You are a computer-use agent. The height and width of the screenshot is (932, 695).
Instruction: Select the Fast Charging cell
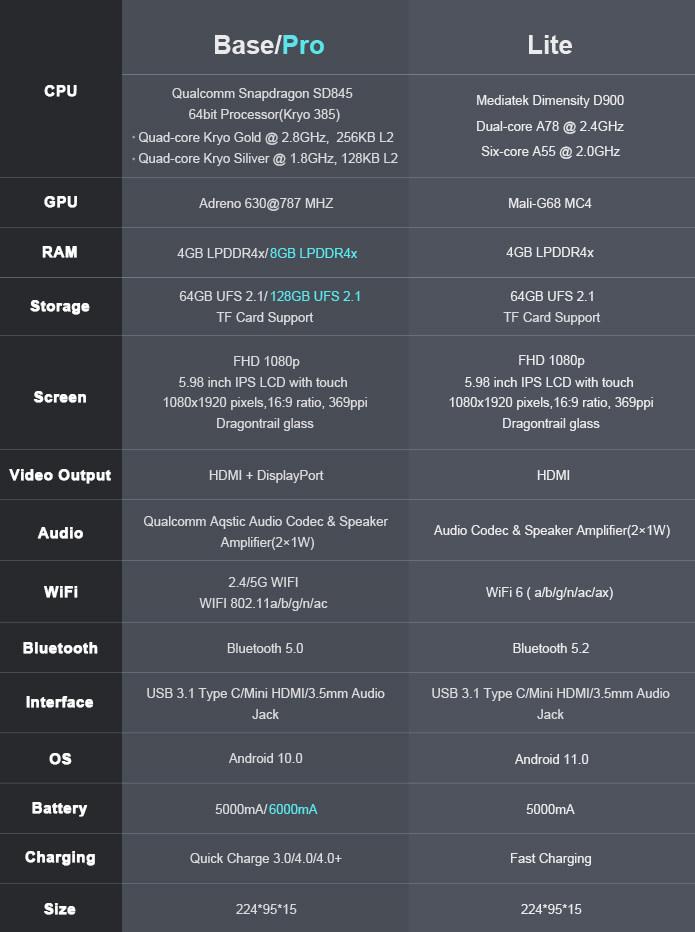click(550, 858)
